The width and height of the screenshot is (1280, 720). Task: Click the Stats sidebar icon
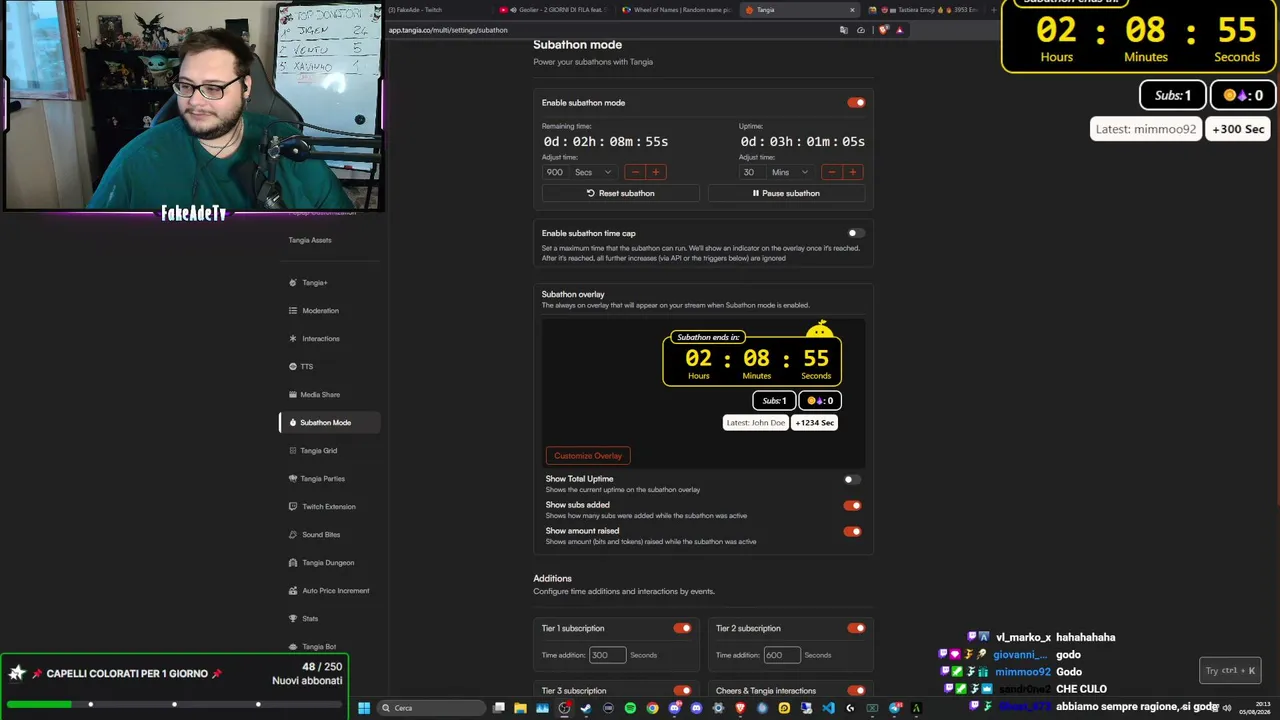tap(292, 619)
